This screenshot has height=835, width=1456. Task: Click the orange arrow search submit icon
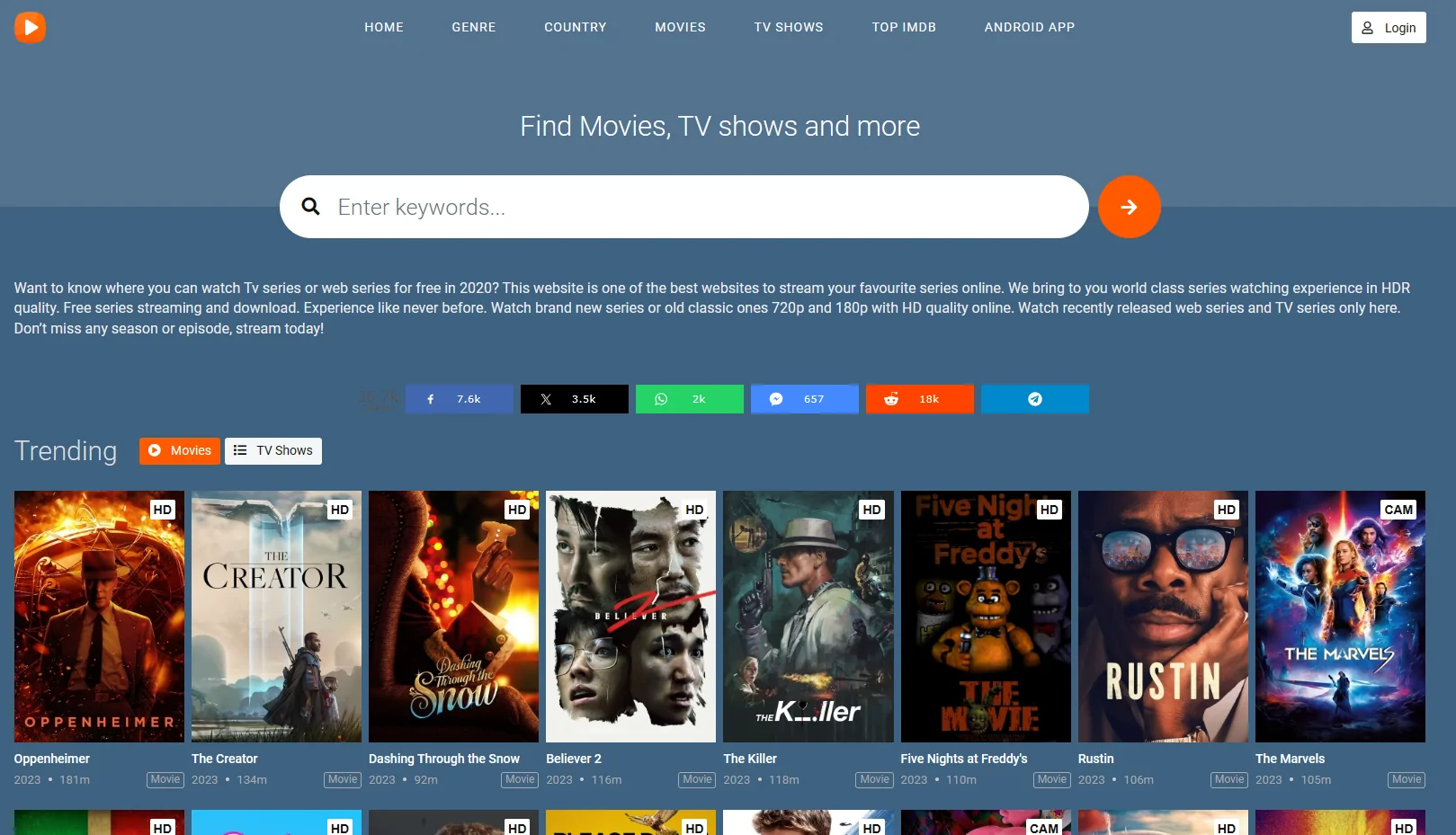tap(1130, 207)
